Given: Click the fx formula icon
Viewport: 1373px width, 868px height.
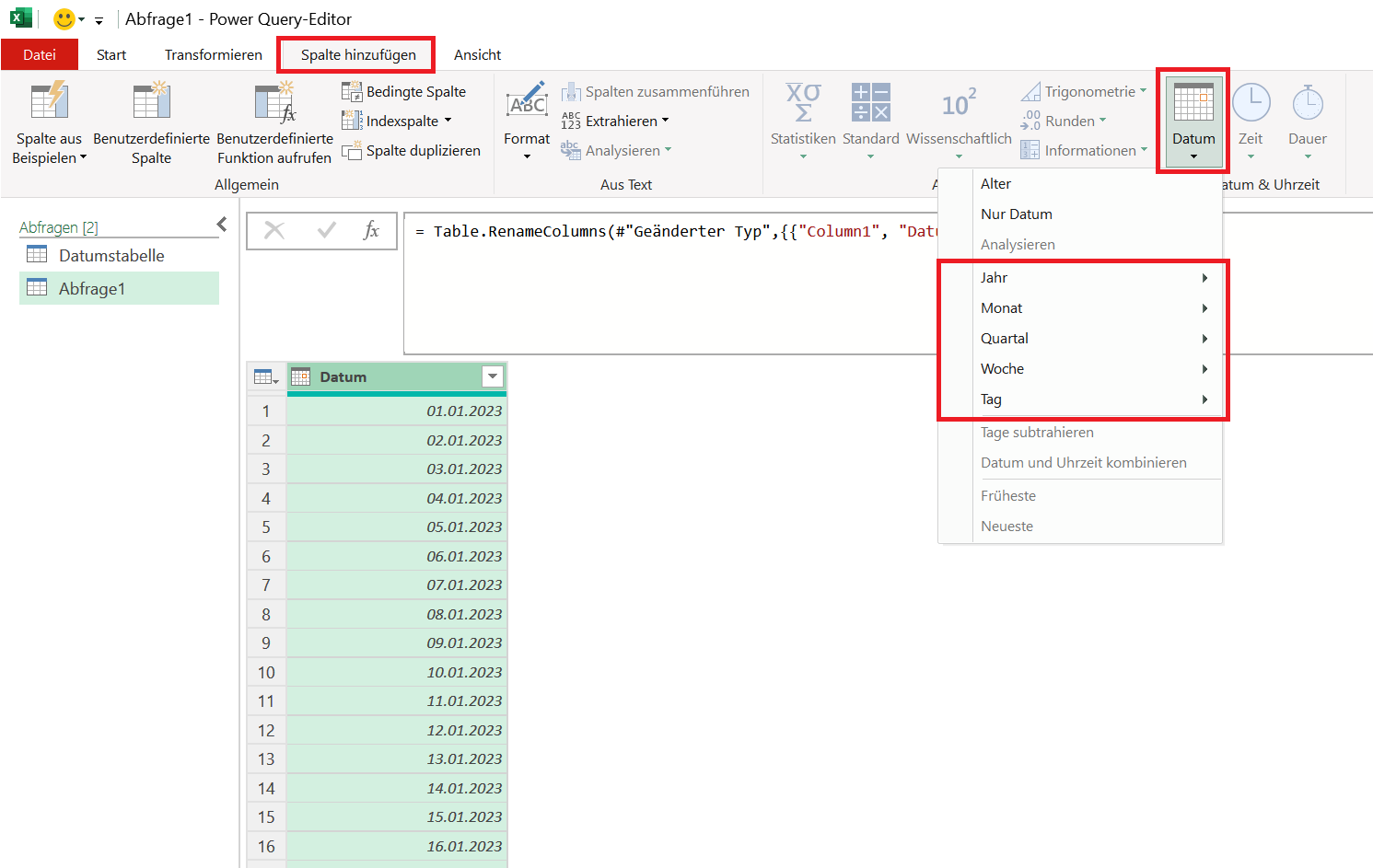Looking at the screenshot, I should (371, 230).
